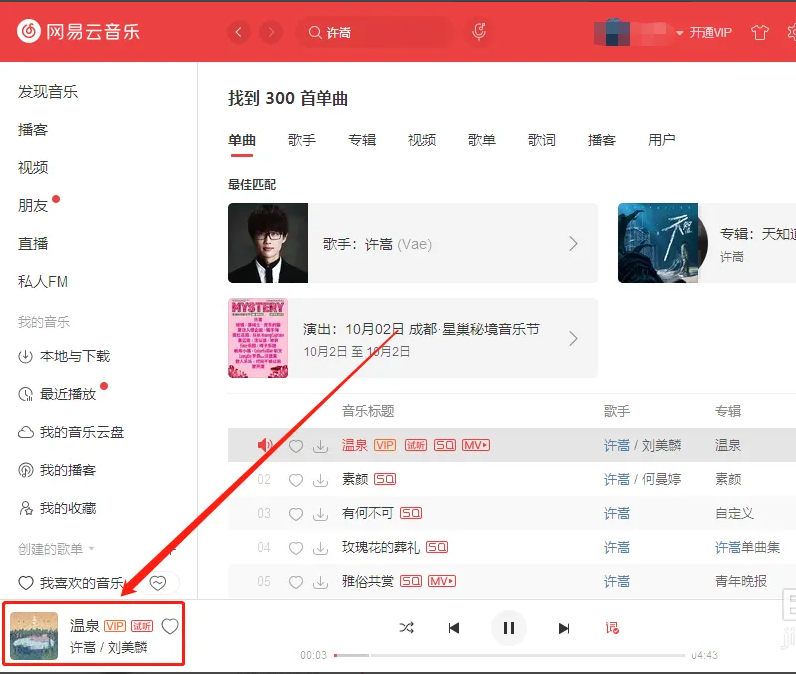
Task: Start heartbeat mode beside 我喜欢的音乐
Action: (158, 583)
